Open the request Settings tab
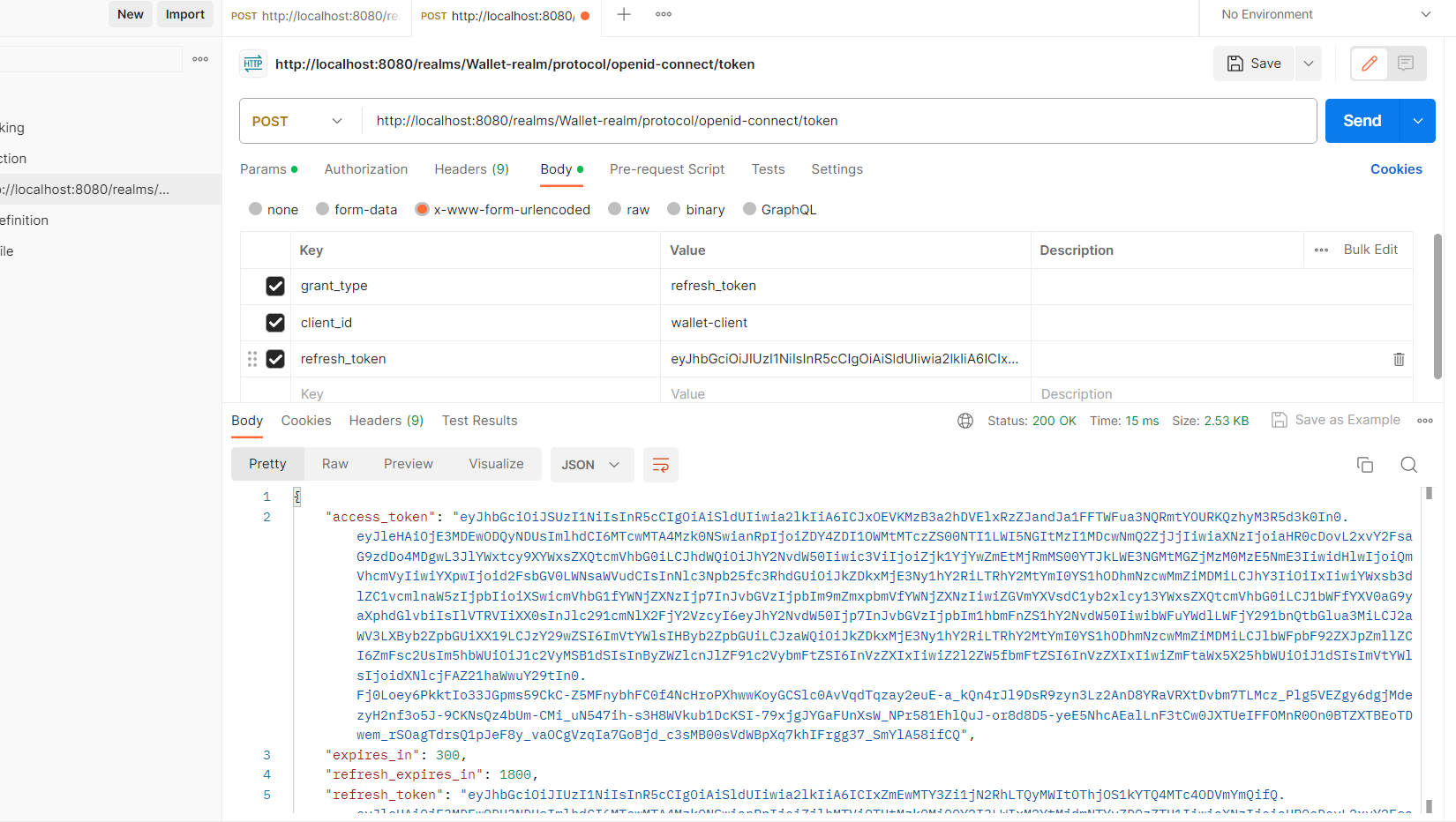Screen dimensions: 1456x822 837,169
